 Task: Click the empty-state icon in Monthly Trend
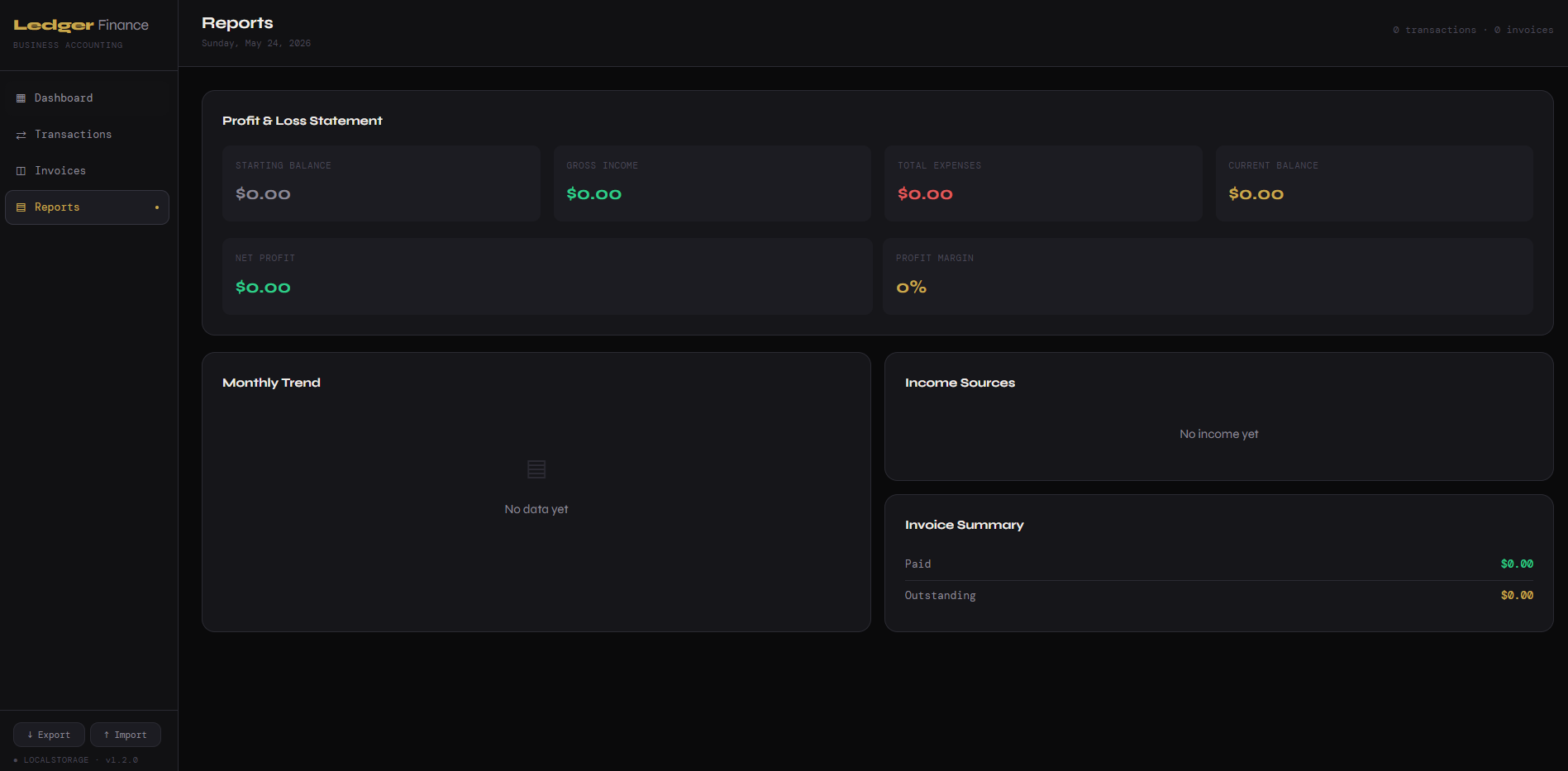pyautogui.click(x=536, y=469)
